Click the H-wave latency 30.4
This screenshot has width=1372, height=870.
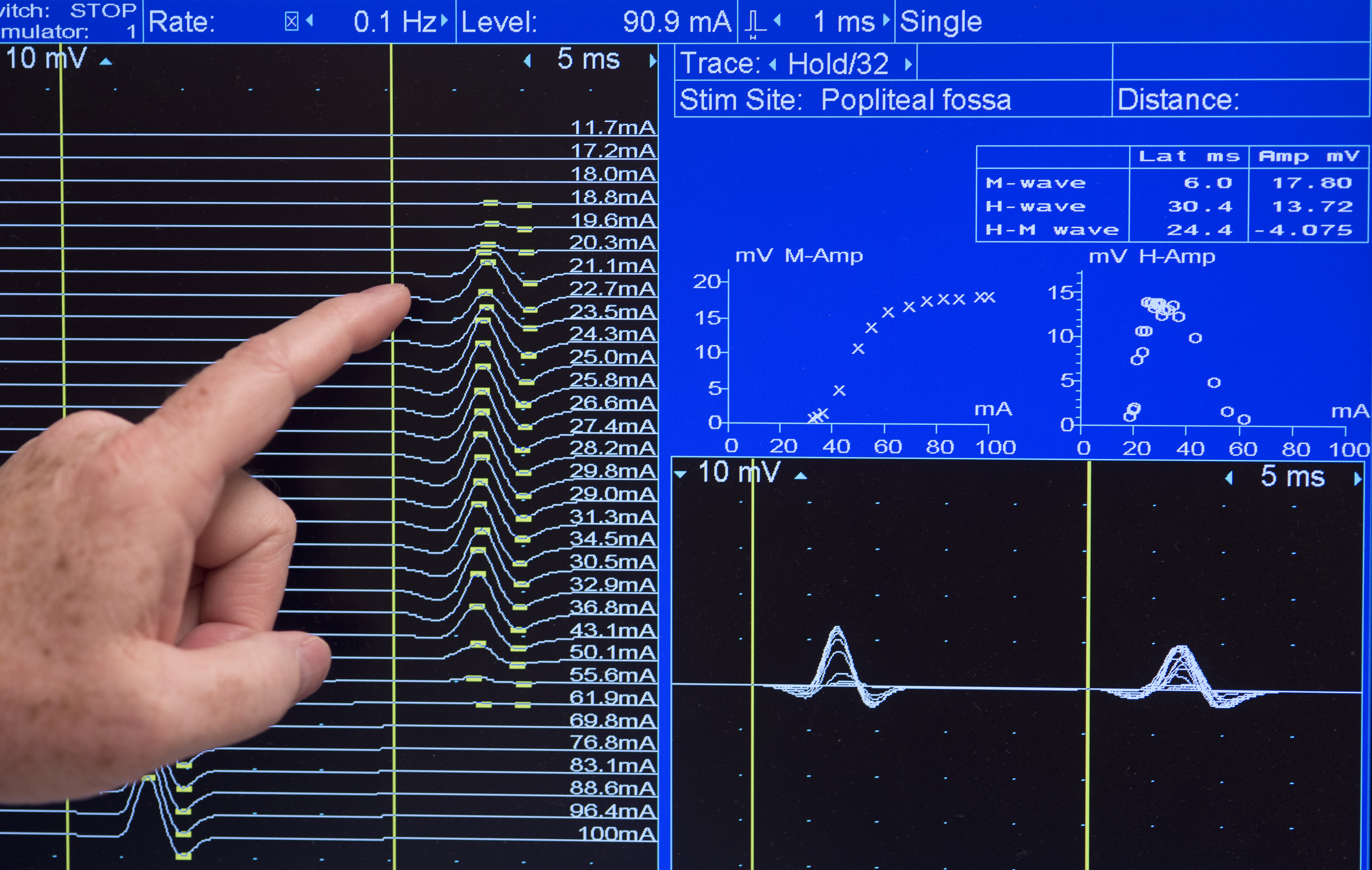1200,206
